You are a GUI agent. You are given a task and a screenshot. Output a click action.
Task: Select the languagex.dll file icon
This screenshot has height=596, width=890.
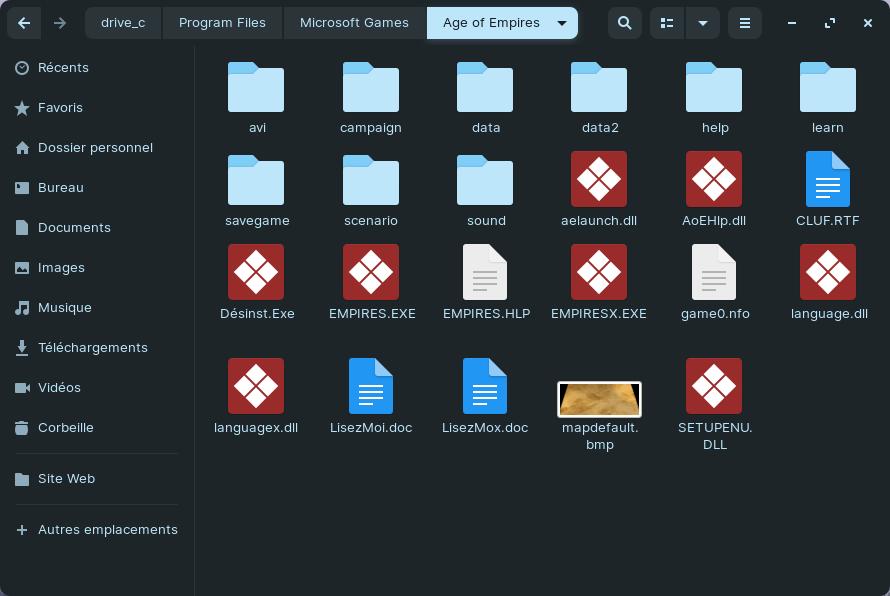pos(256,386)
